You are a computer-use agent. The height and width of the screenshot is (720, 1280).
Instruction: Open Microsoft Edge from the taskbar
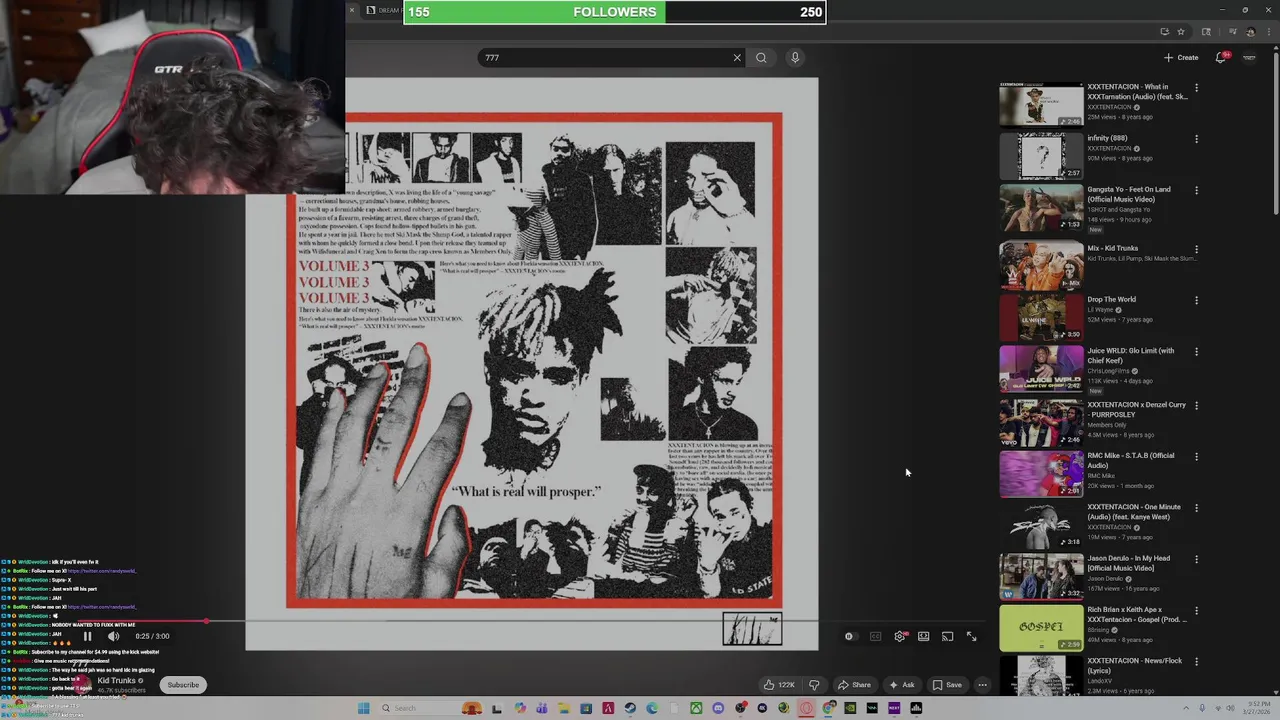coord(652,708)
